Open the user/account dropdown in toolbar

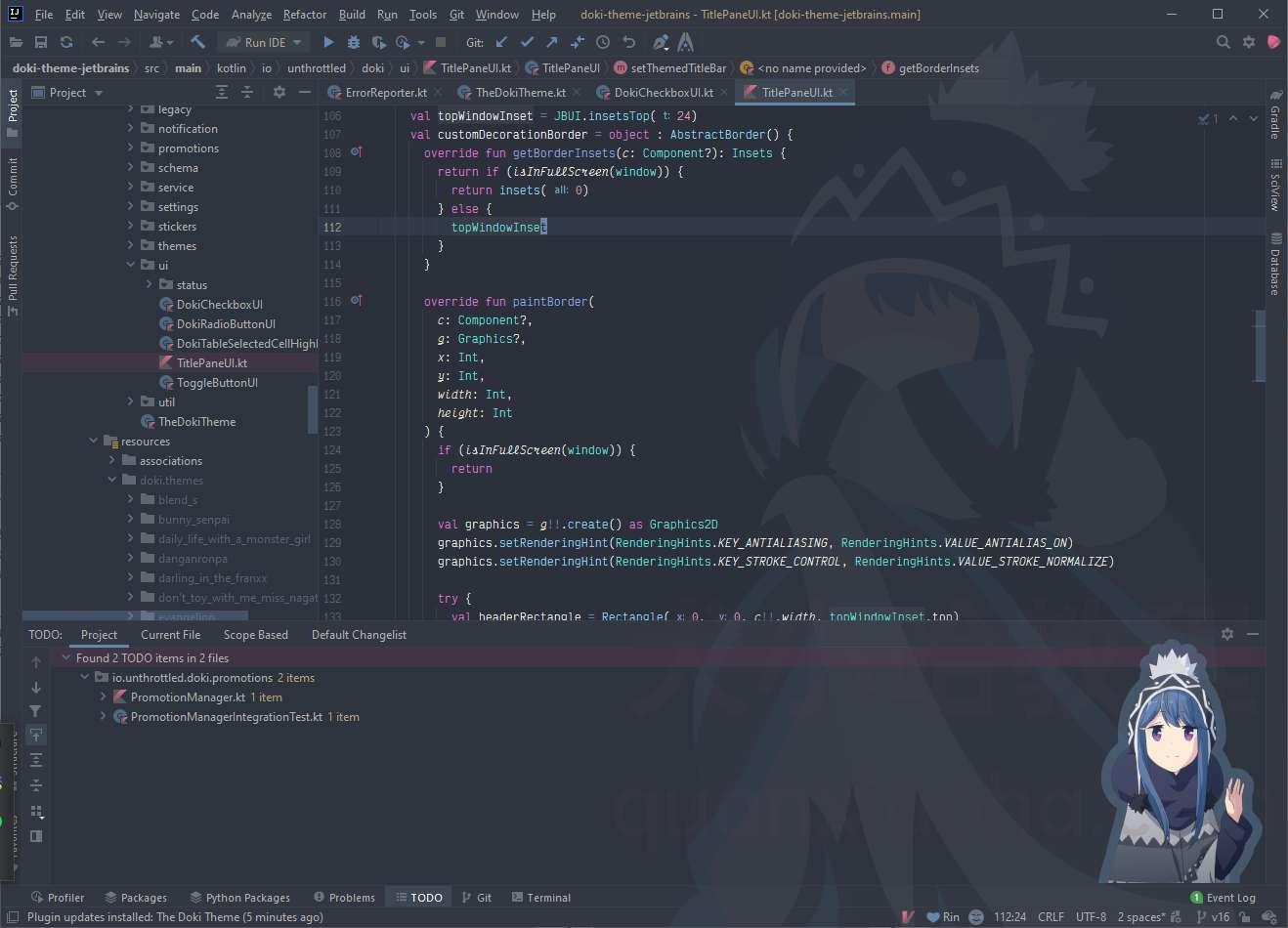(x=161, y=42)
